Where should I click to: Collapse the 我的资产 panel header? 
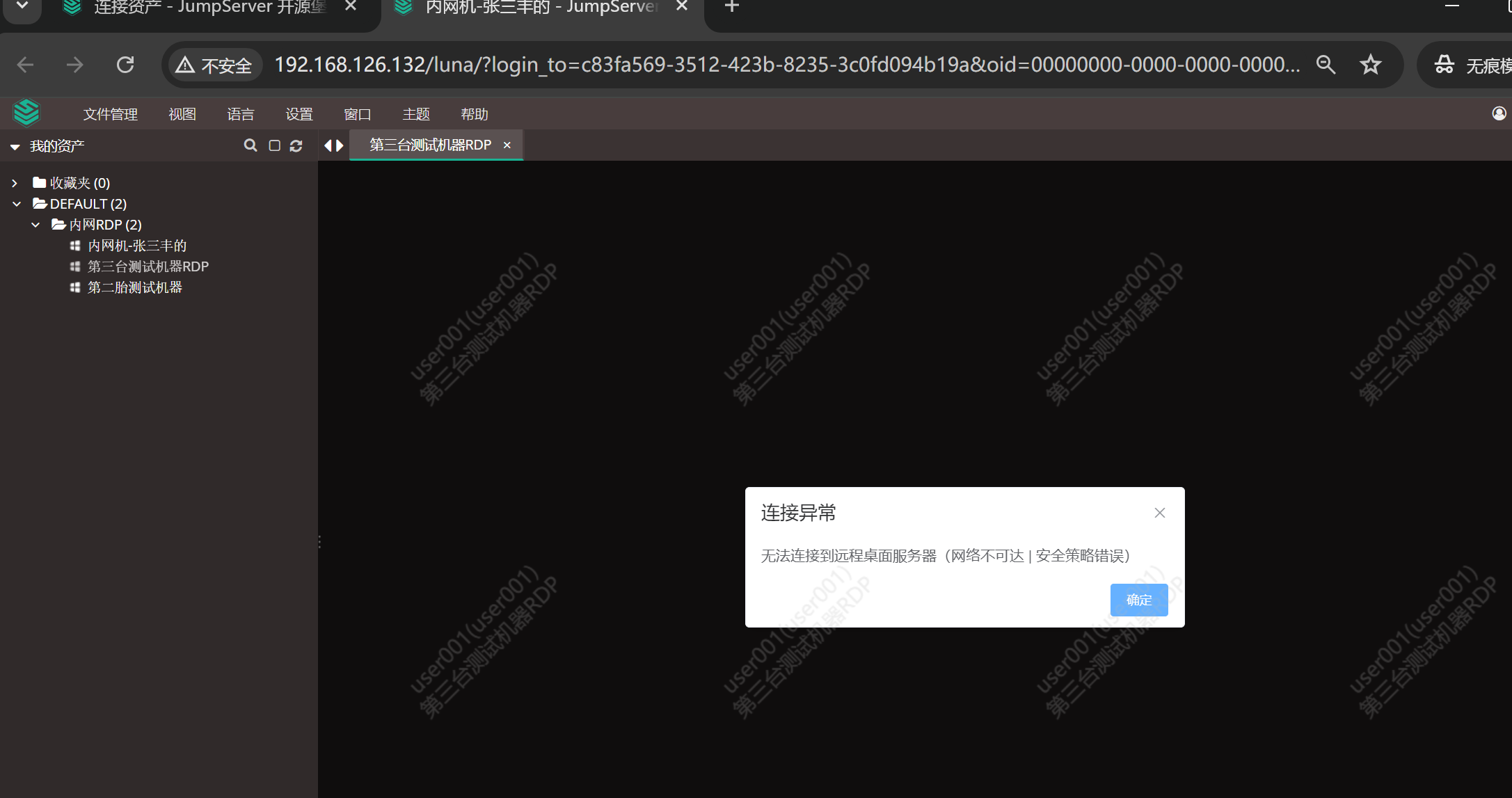(15, 147)
